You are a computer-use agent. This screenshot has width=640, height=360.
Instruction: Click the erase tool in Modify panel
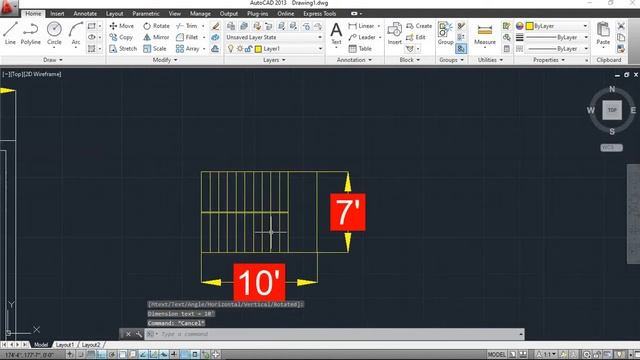pos(216,26)
